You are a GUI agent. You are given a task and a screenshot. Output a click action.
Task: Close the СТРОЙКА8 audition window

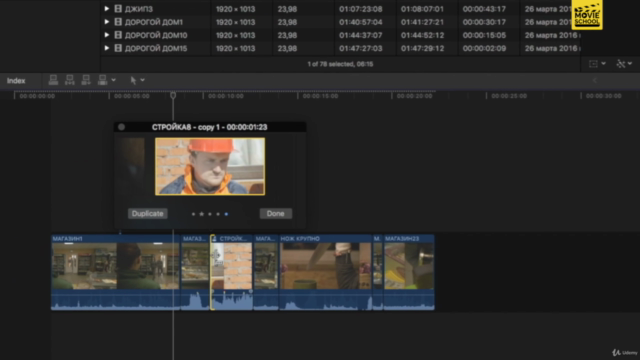(121, 127)
